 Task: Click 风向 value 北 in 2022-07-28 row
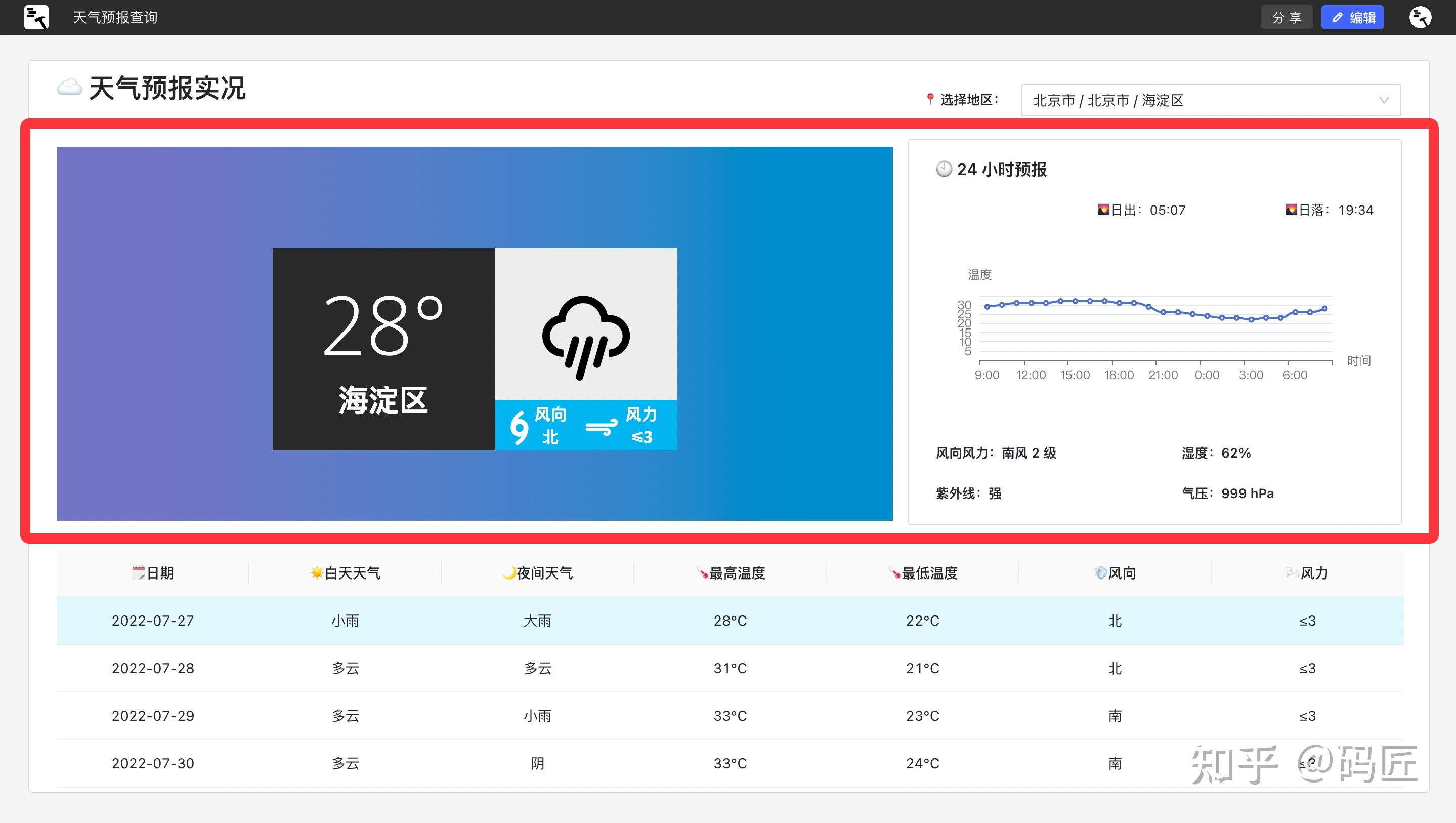[1115, 668]
